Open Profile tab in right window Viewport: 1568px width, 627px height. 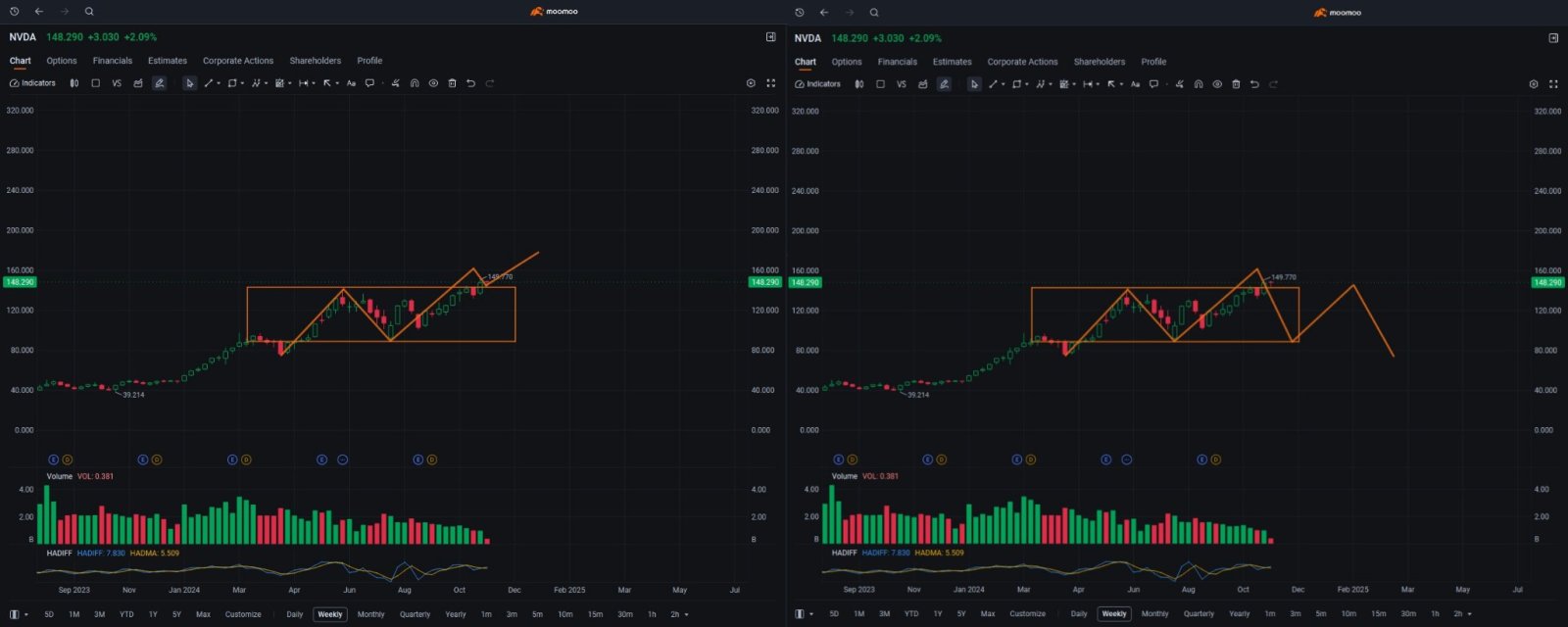click(x=1153, y=62)
